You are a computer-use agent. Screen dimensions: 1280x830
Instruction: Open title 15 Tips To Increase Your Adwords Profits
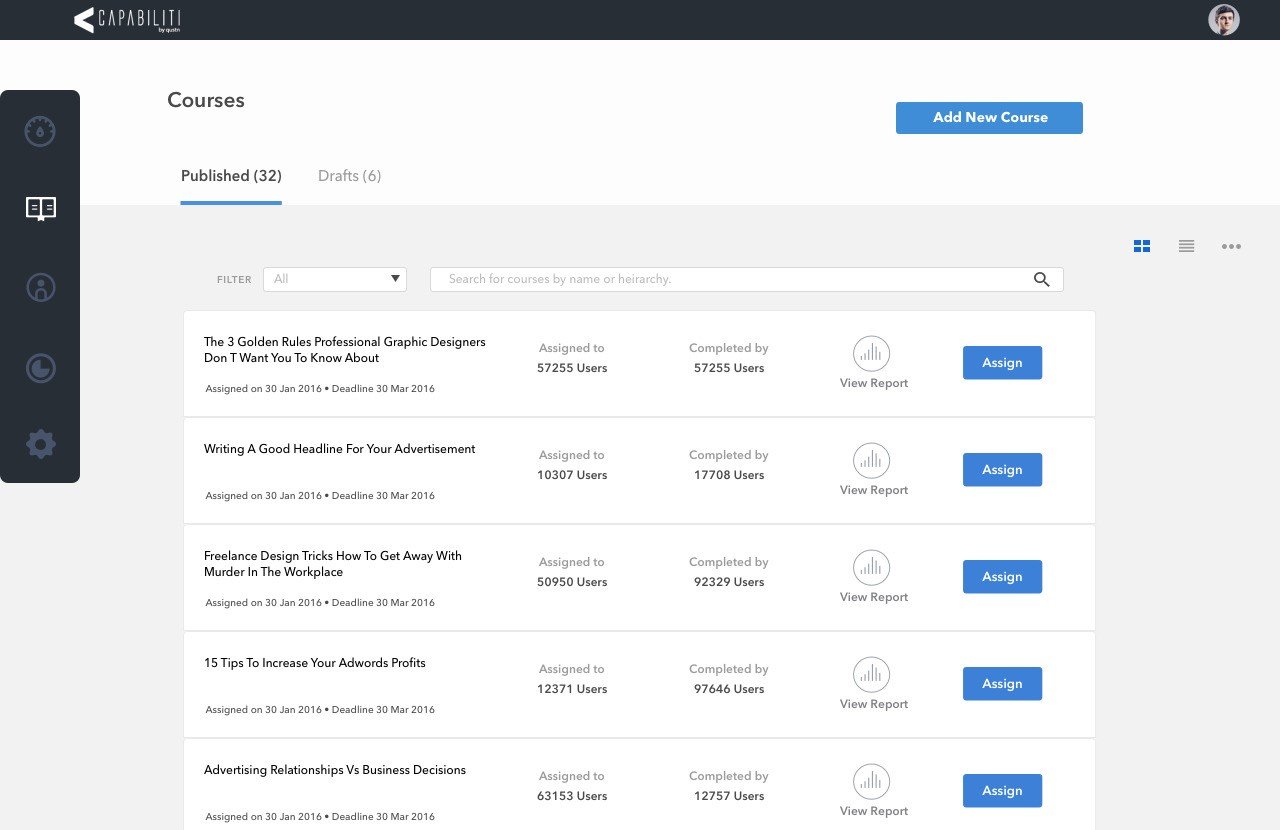click(x=314, y=663)
